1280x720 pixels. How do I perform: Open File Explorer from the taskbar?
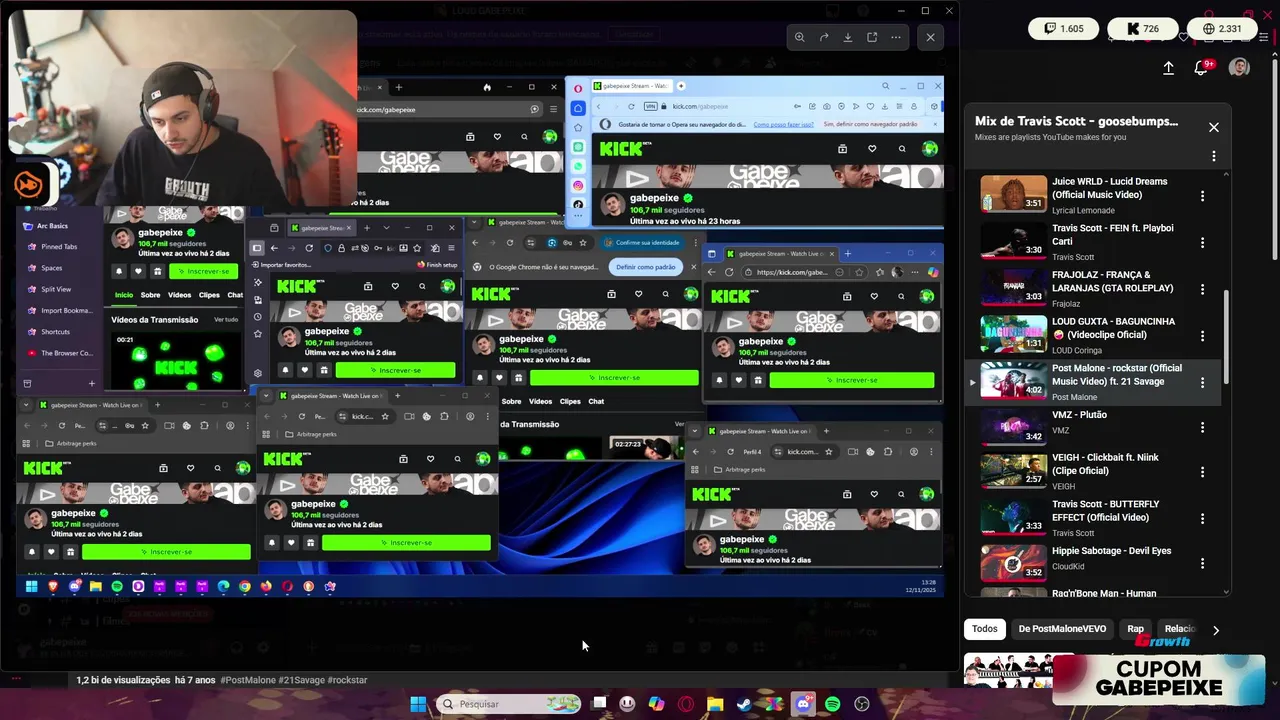tap(715, 704)
